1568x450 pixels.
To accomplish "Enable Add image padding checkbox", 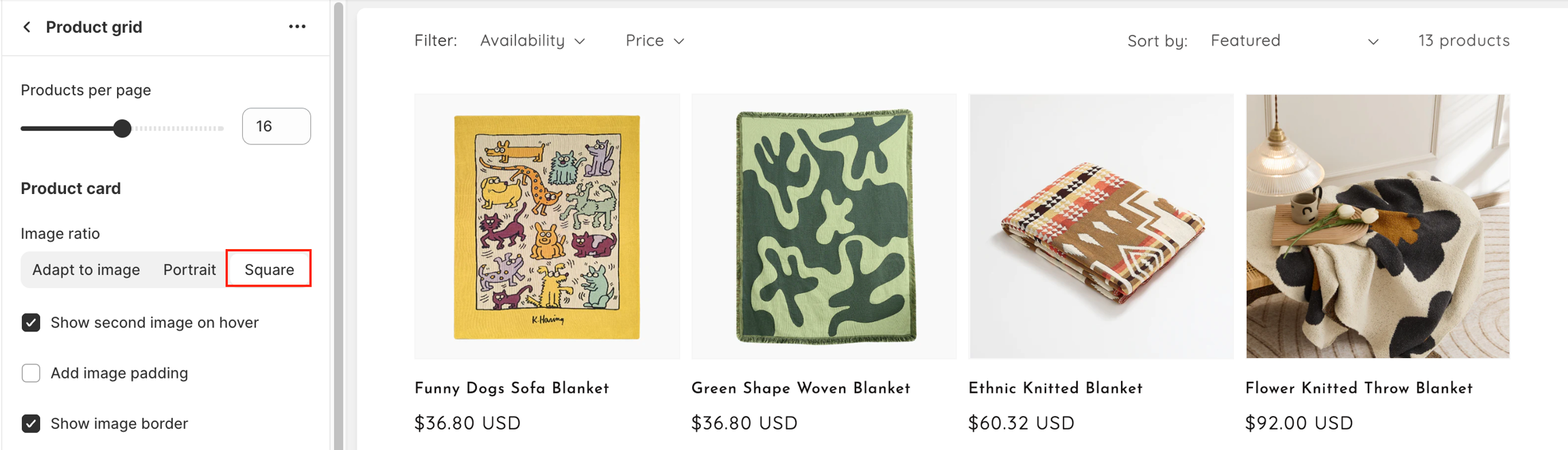I will tap(31, 373).
